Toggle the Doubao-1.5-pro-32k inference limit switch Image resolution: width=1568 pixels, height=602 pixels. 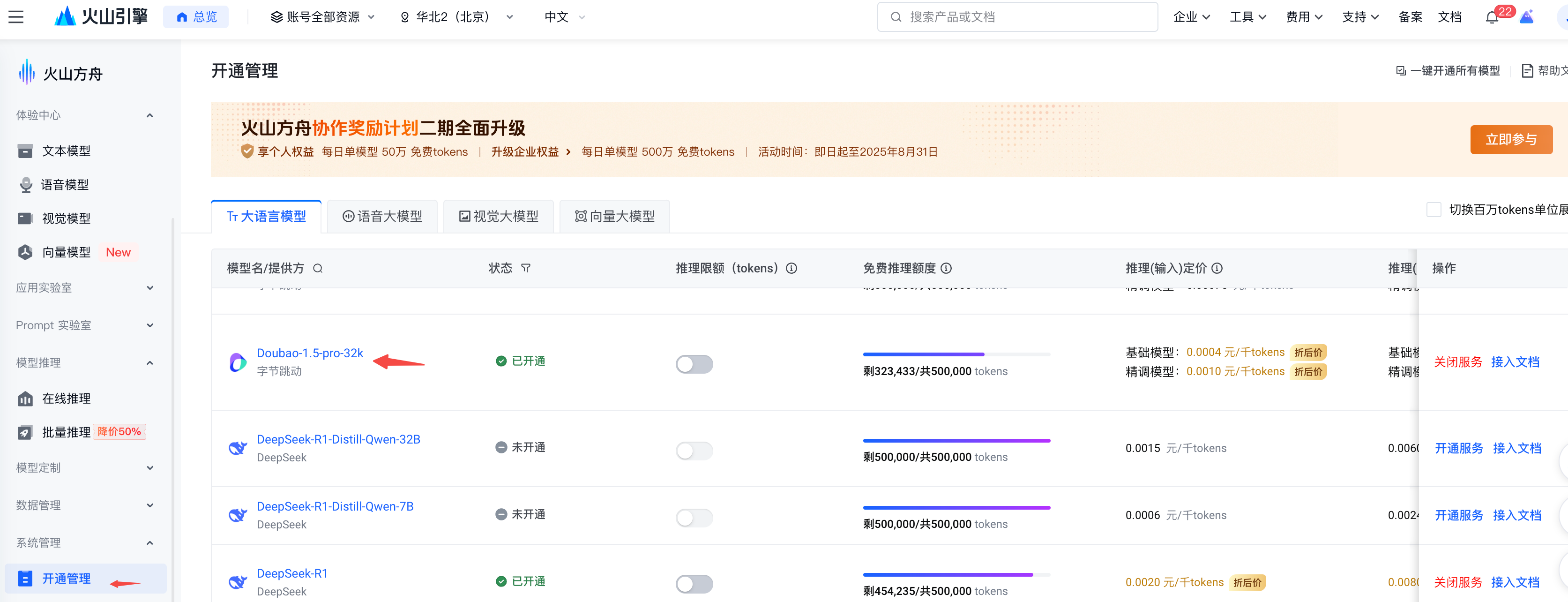(x=694, y=364)
